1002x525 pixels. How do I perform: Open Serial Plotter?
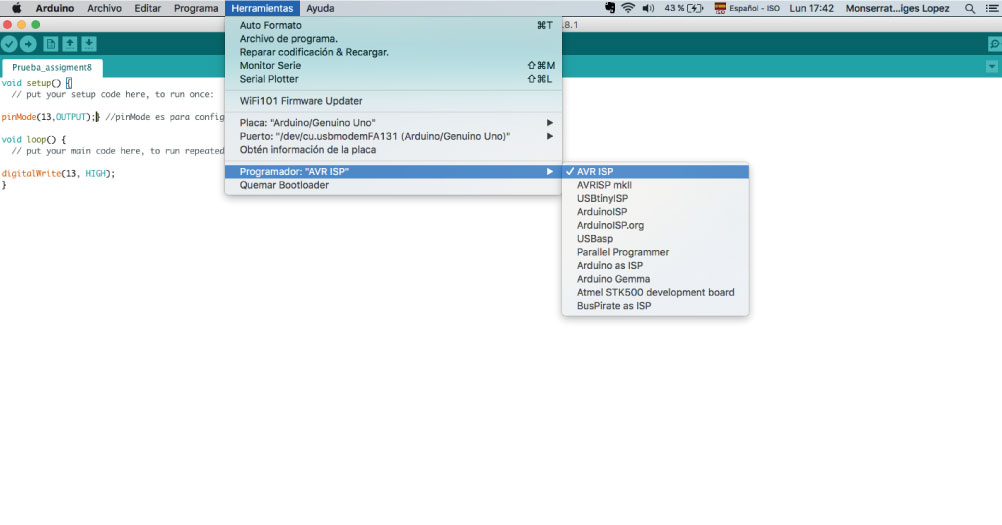[x=393, y=79]
